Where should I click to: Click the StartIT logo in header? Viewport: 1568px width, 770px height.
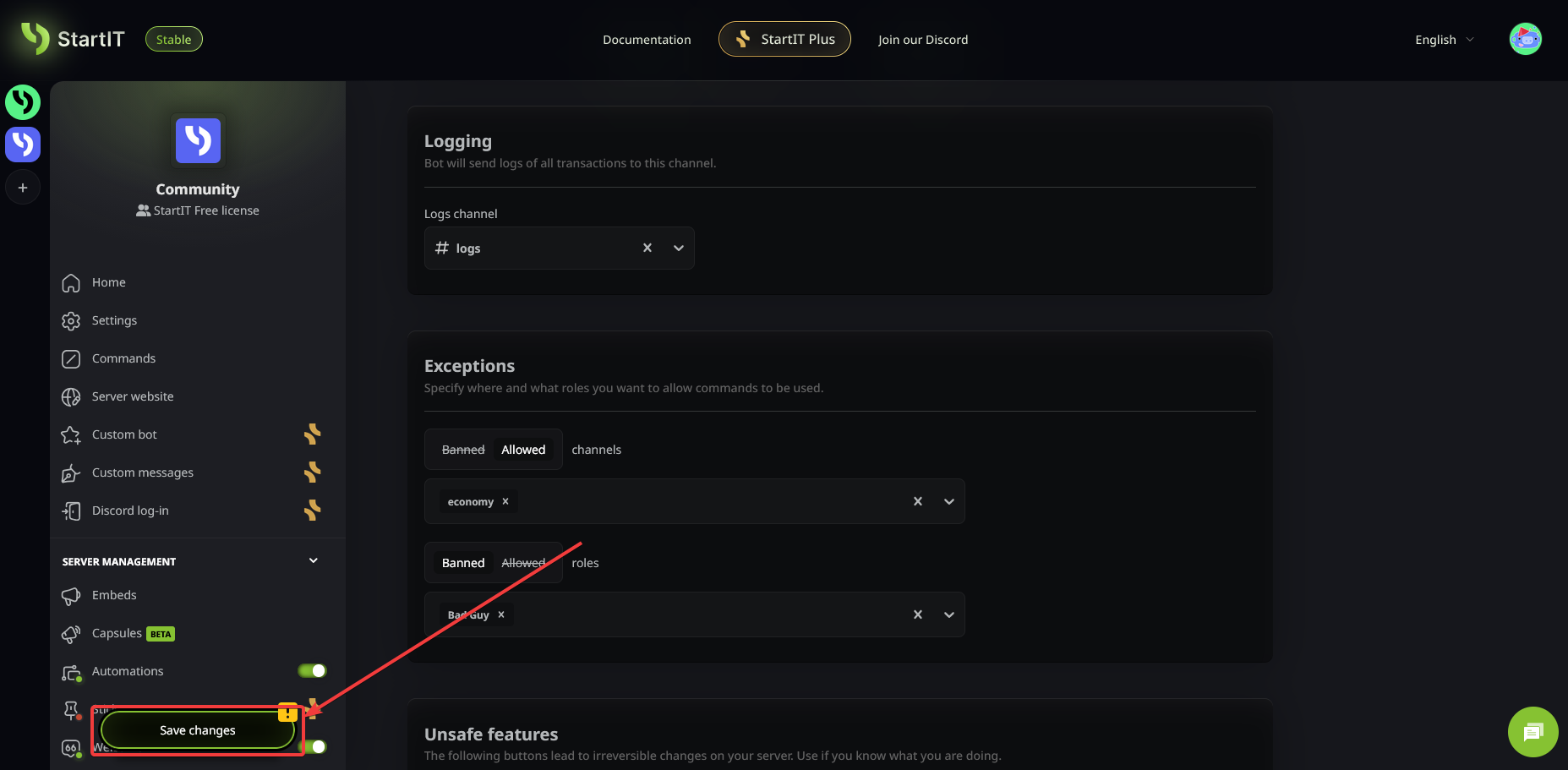(73, 39)
